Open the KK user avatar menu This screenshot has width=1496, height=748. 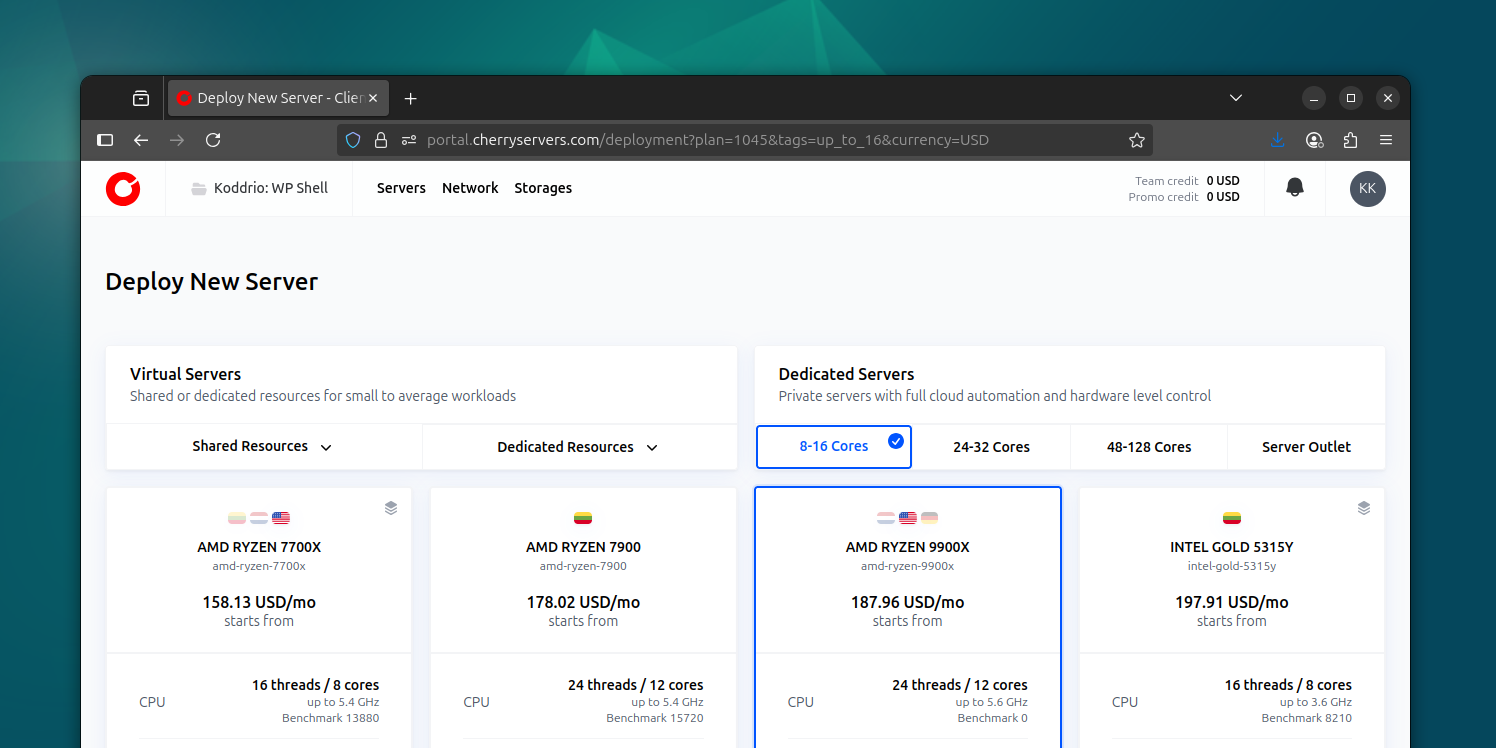point(1367,188)
